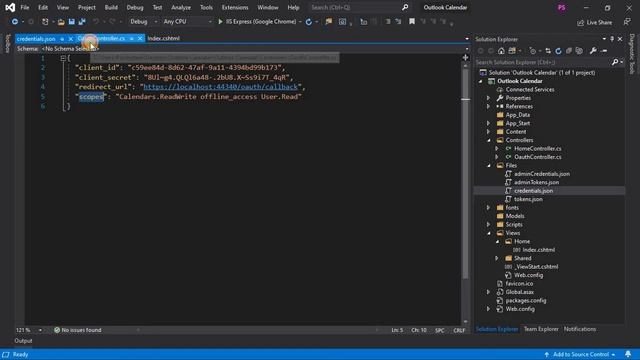Click Home icon in Solution Explorer toolbar

501,51
